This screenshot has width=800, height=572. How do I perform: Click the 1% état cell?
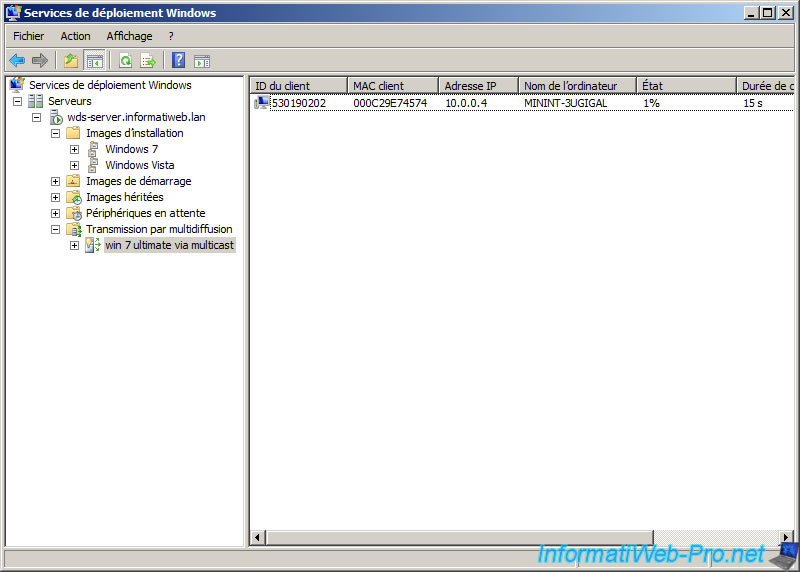click(652, 103)
